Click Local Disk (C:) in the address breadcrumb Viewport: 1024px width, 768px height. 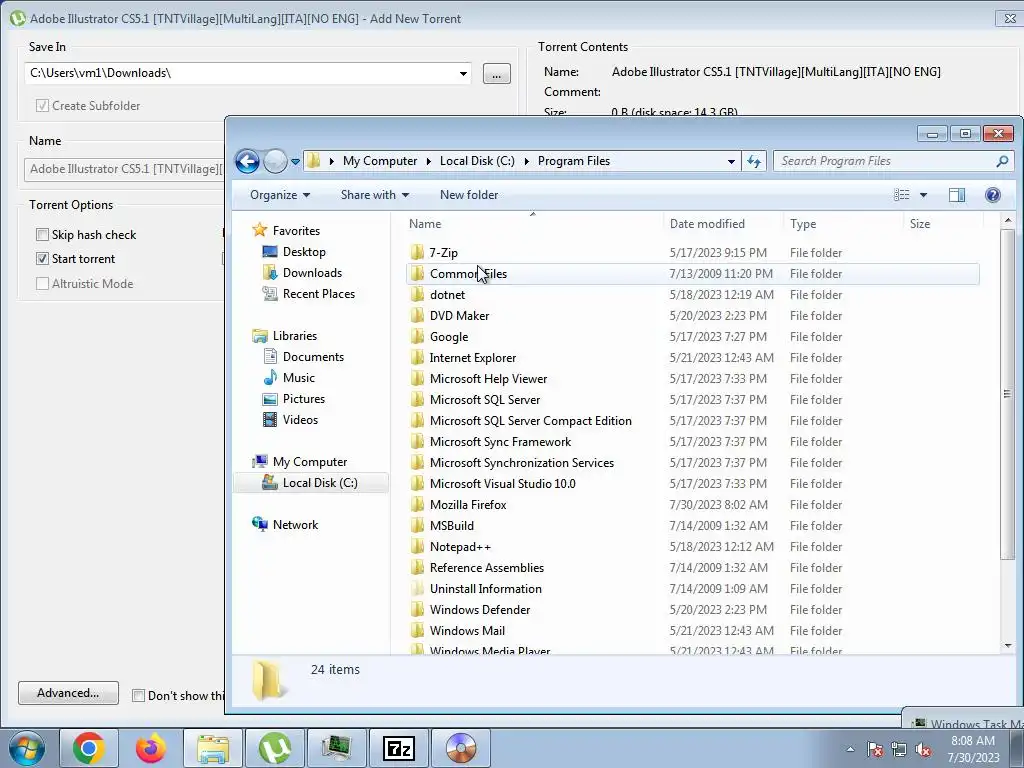(477, 161)
